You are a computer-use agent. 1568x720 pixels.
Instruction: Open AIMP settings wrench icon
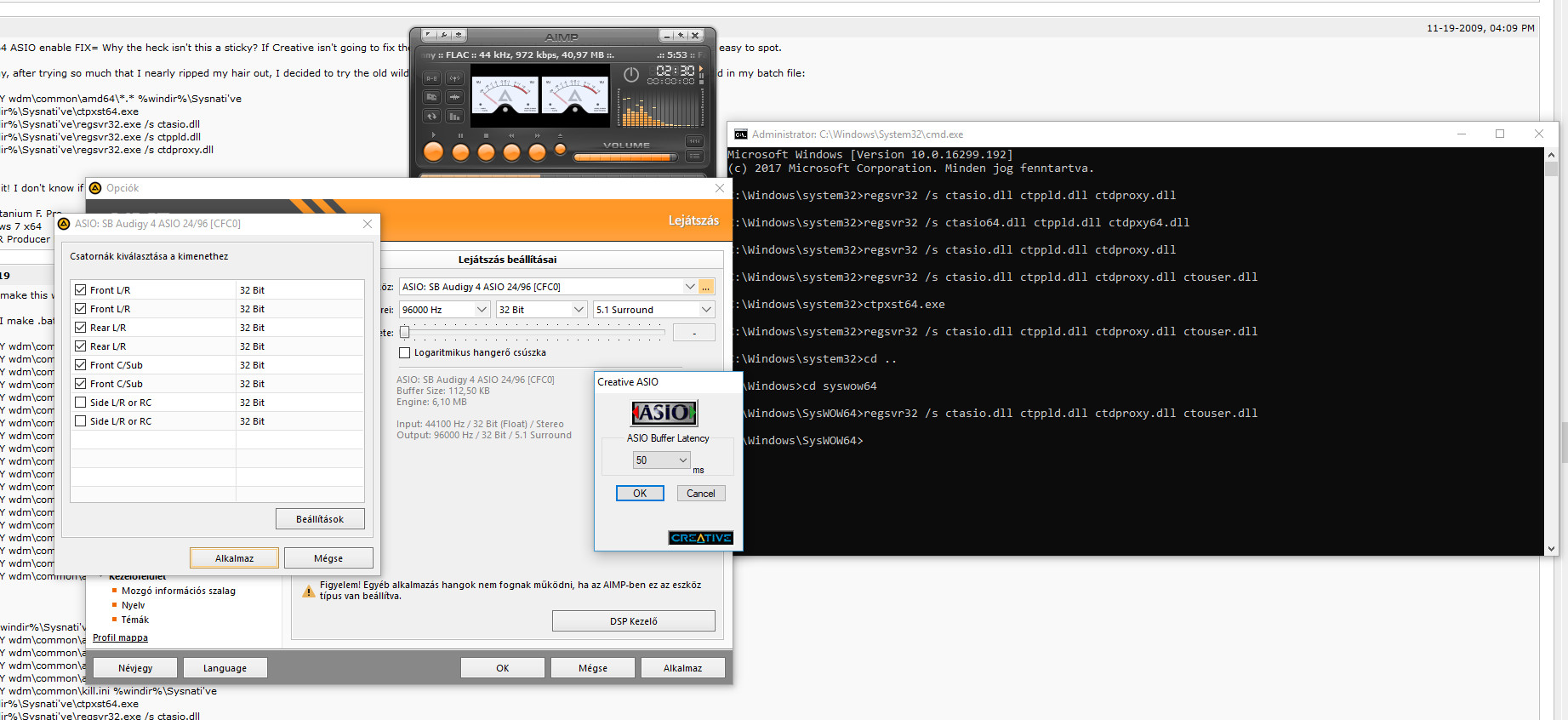pyautogui.click(x=444, y=35)
